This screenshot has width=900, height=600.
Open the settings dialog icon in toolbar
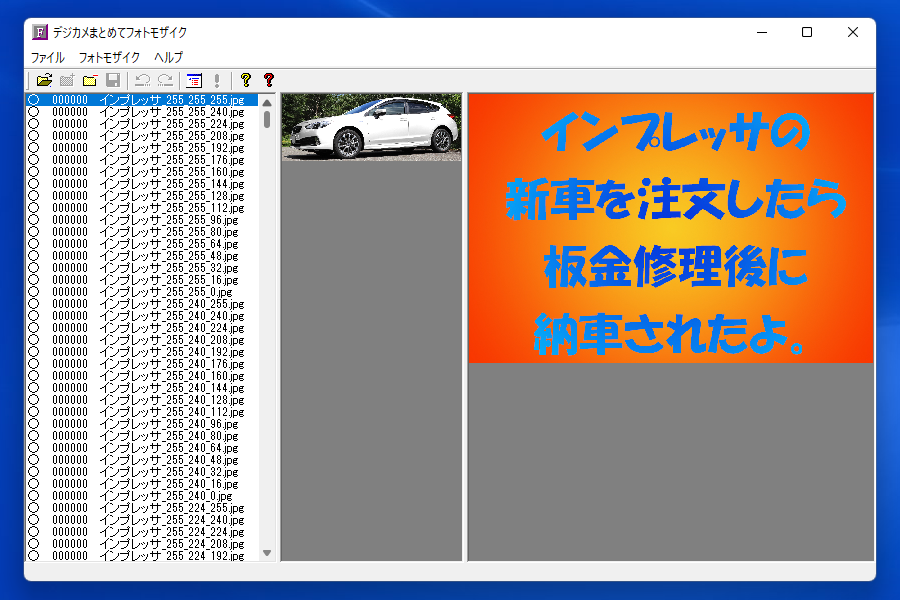195,80
